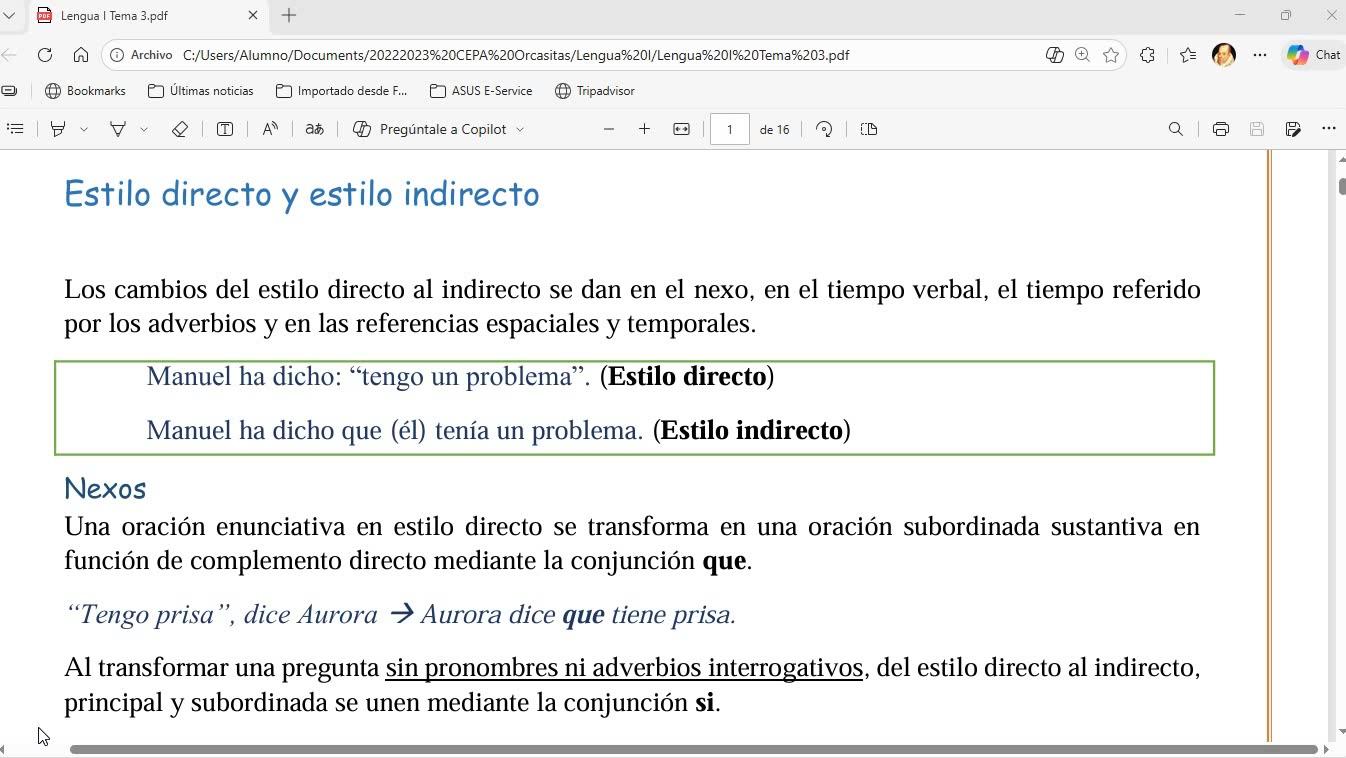The width and height of the screenshot is (1346, 758).
Task: Toggle fit to width for the PDF
Action: point(681,129)
